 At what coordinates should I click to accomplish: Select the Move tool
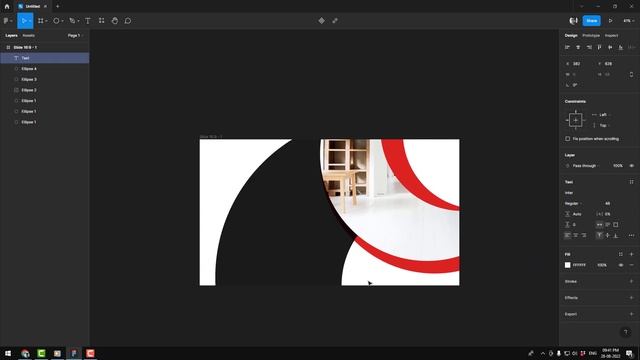coord(23,21)
